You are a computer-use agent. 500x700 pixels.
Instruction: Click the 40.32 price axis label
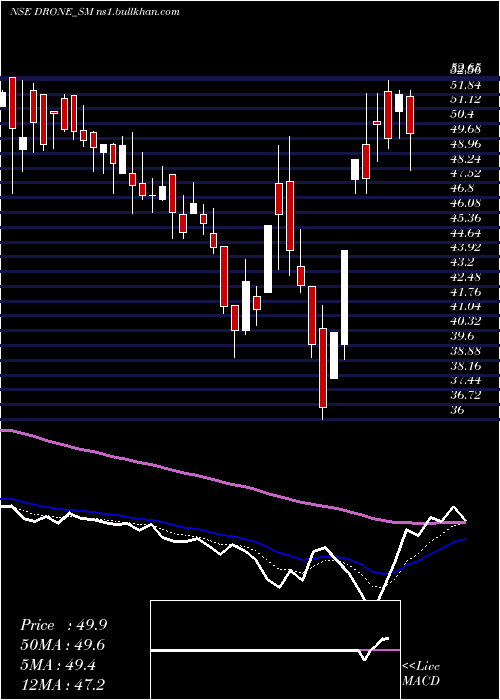click(x=466, y=321)
